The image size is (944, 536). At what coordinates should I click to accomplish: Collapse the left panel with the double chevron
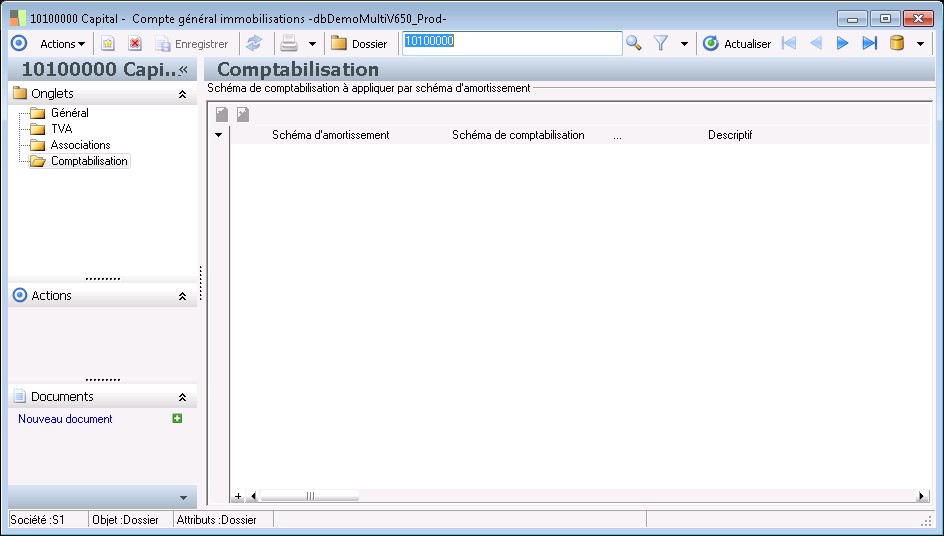click(184, 69)
